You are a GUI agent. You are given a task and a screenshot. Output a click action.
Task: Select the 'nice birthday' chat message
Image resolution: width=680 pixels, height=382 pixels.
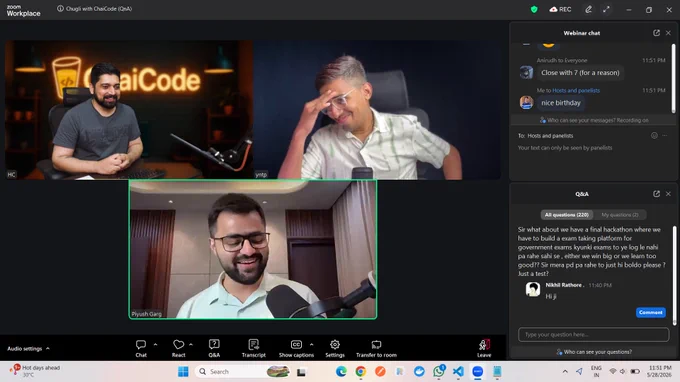coord(561,103)
